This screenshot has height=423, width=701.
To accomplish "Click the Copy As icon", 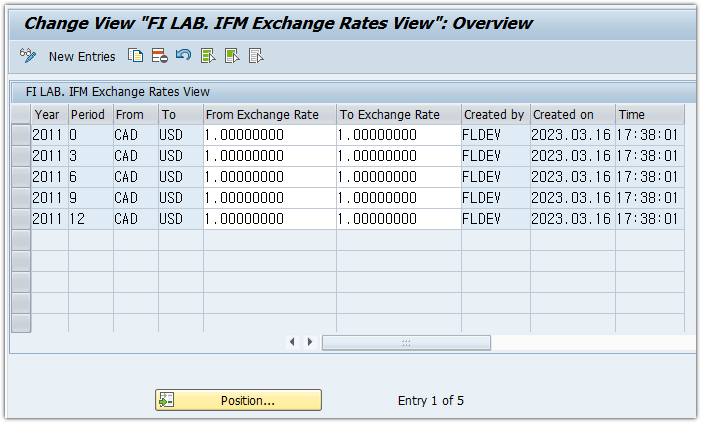I will click(x=136, y=56).
